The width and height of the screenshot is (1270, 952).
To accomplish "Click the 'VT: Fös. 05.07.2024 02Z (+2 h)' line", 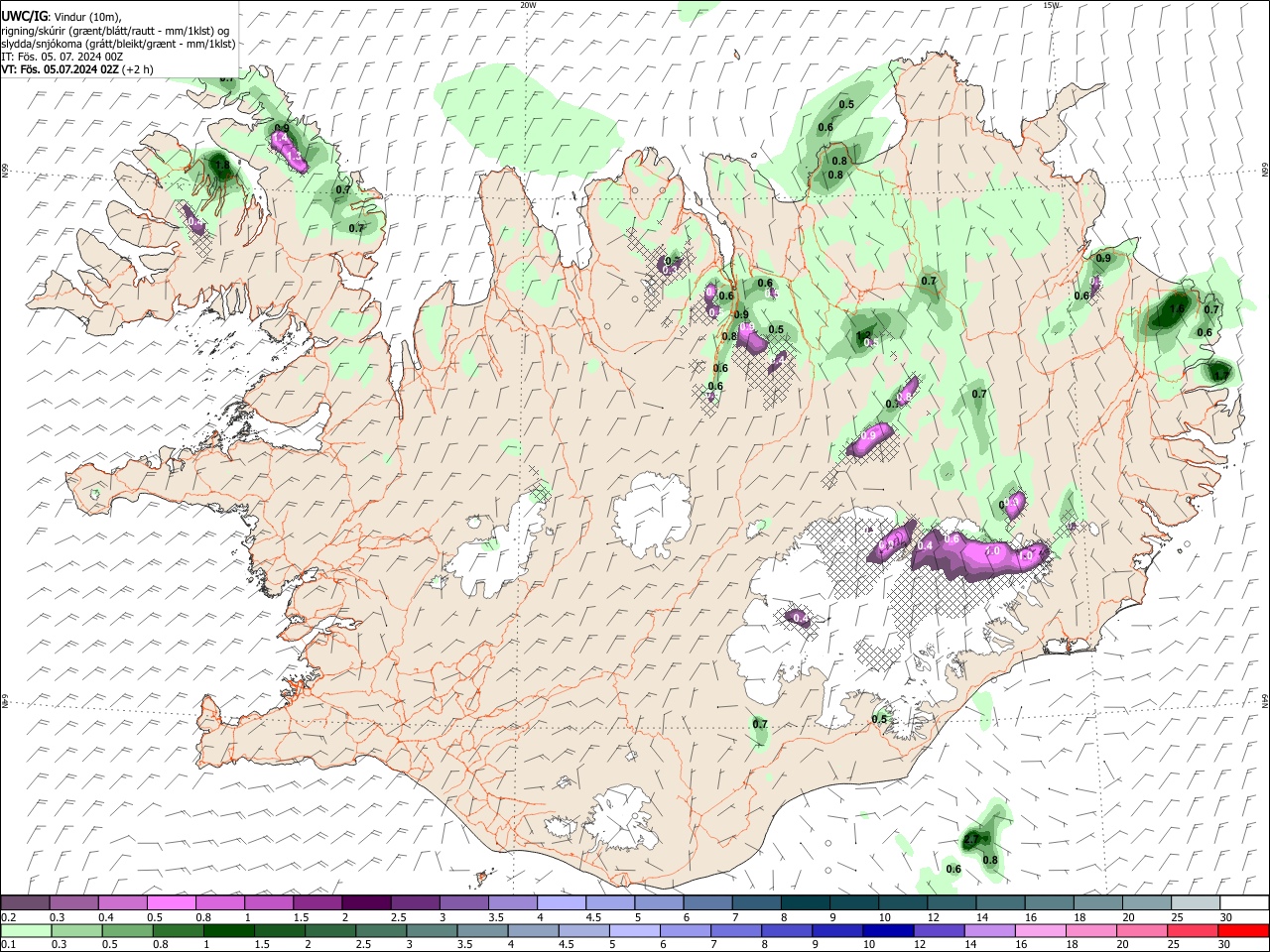I will [x=77, y=69].
